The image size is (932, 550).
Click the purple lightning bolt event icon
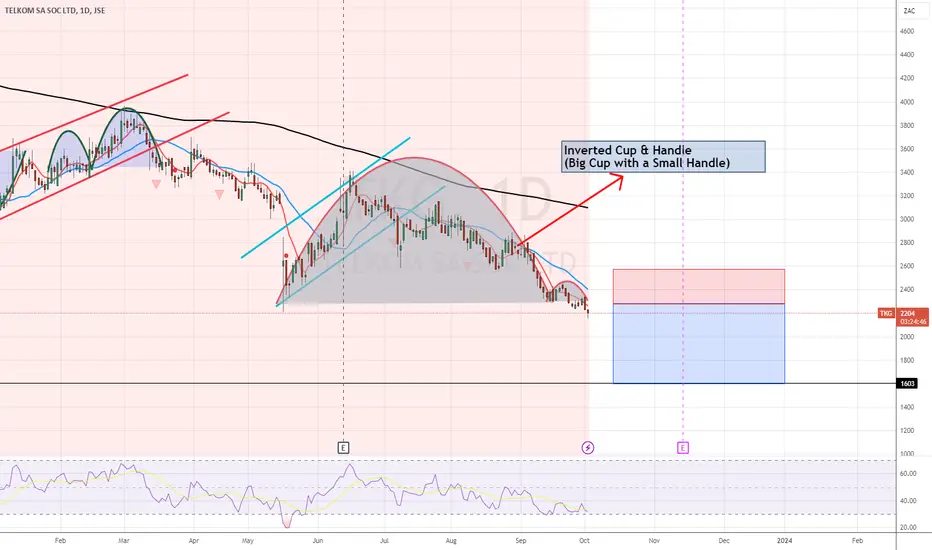click(587, 448)
